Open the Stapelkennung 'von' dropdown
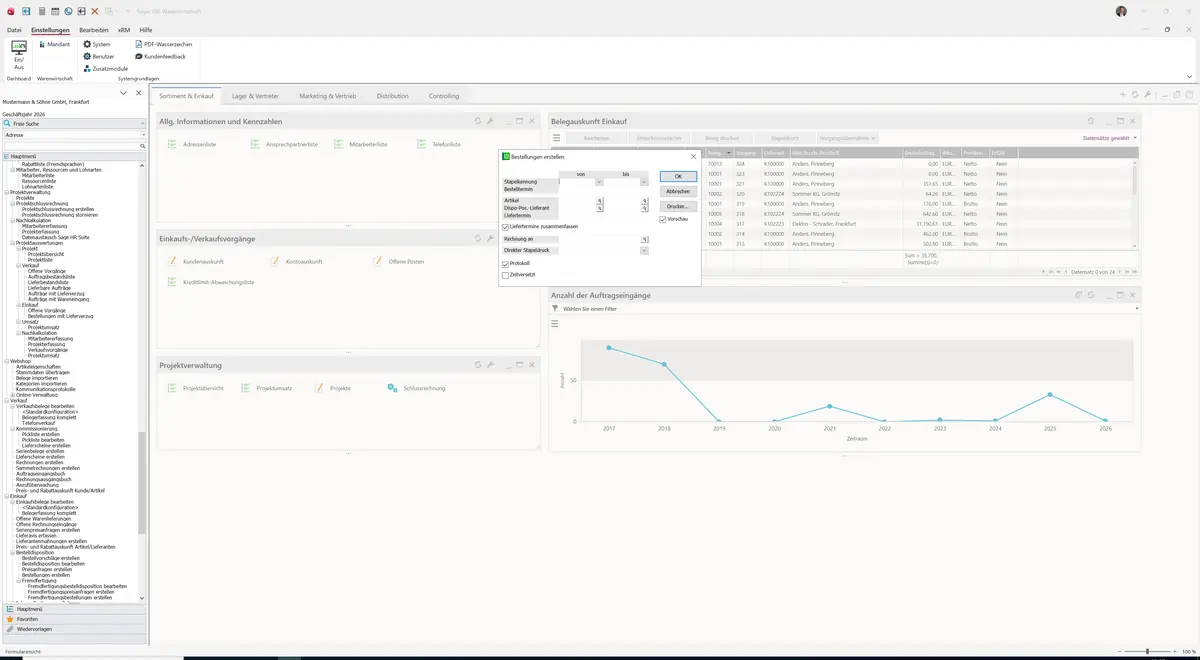The height and width of the screenshot is (660, 1200). [599, 182]
